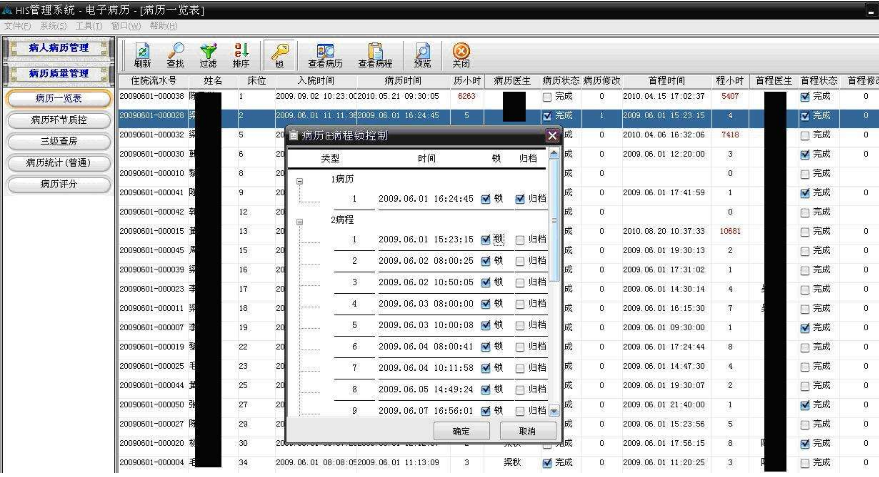Image resolution: width=879 pixels, height=477 pixels.
Task: Open the 系统(S) menu
Action: pyautogui.click(x=53, y=26)
